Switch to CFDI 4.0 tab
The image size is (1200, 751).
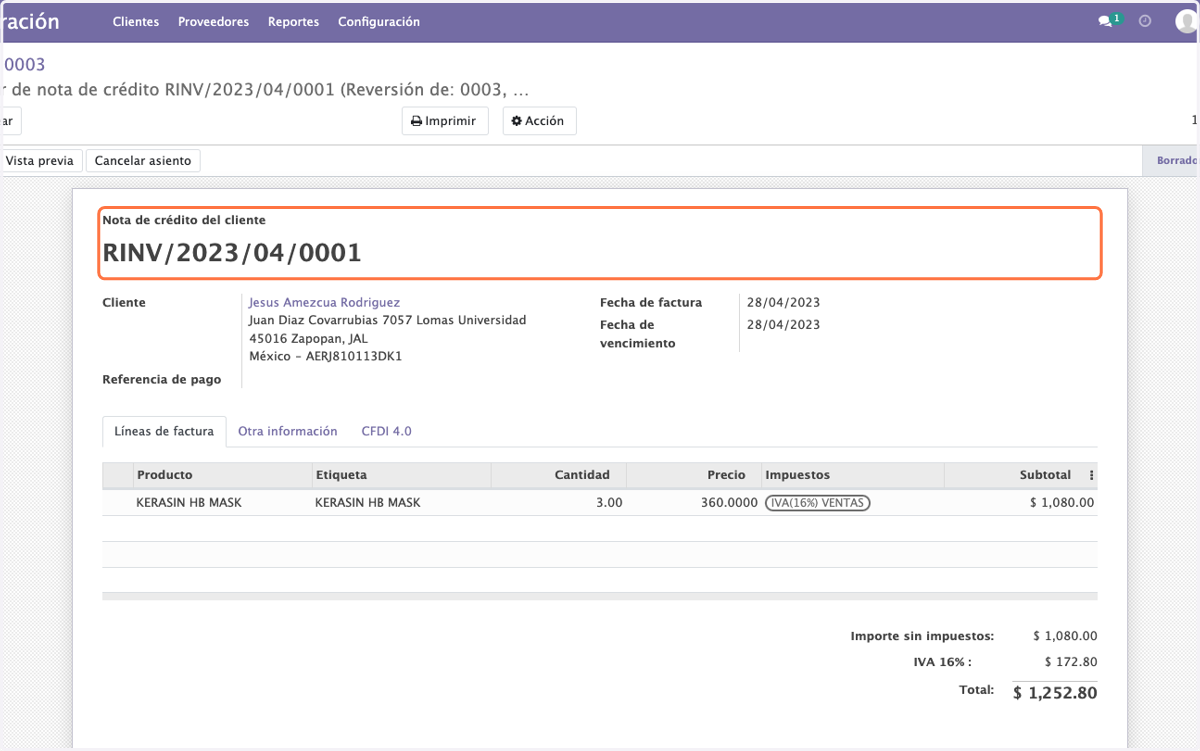[387, 431]
